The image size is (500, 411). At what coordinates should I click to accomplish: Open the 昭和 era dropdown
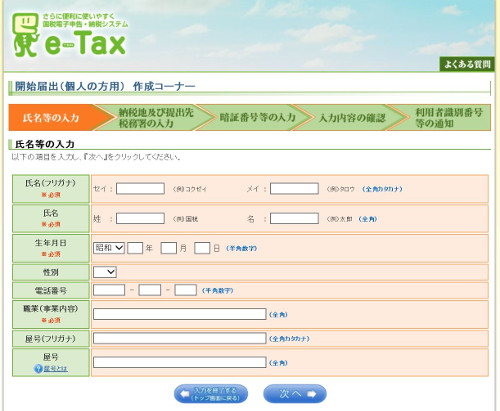(x=109, y=248)
